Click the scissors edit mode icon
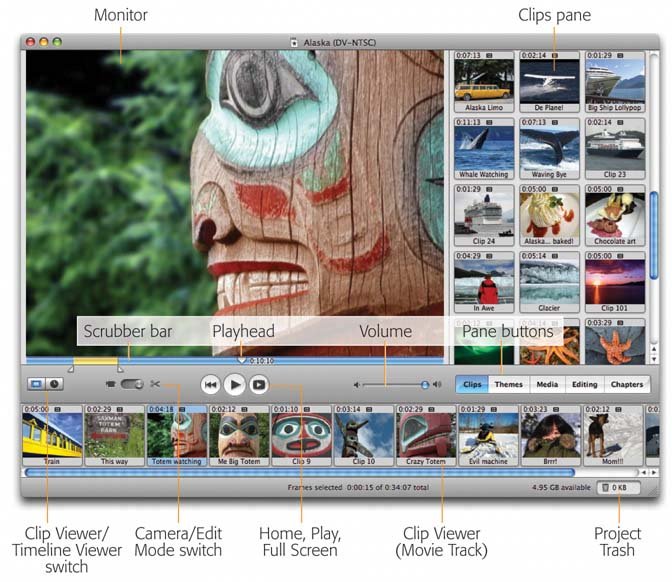This screenshot has width=672, height=582. click(x=155, y=383)
